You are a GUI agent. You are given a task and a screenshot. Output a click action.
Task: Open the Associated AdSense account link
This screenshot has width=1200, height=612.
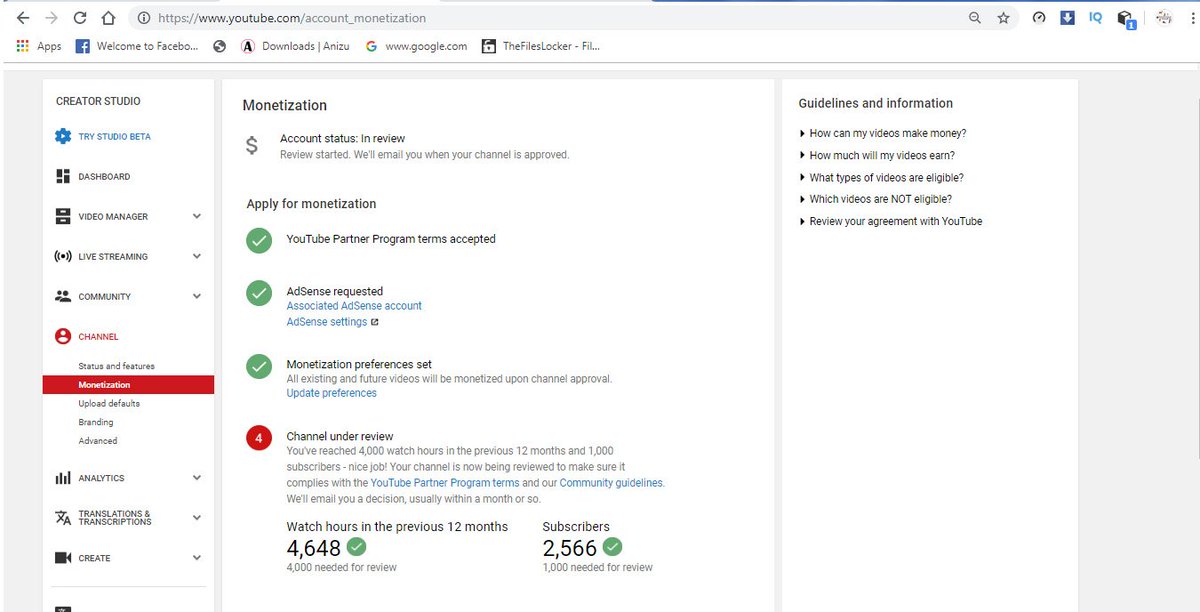coord(354,306)
